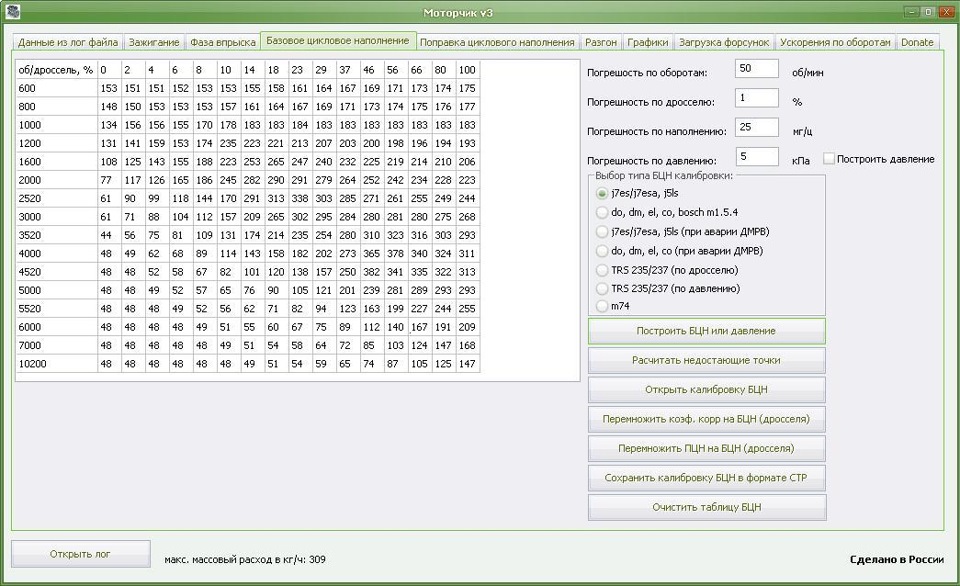Select the do, dm, el, co, bosch m1.5.4 option

point(602,212)
